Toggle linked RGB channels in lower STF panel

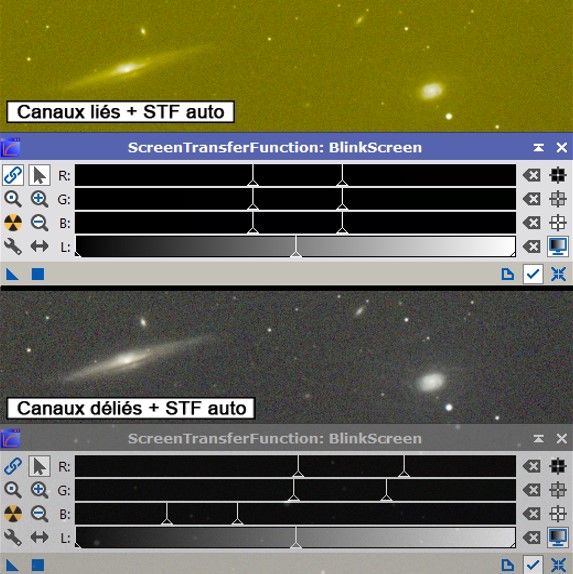click(13, 466)
